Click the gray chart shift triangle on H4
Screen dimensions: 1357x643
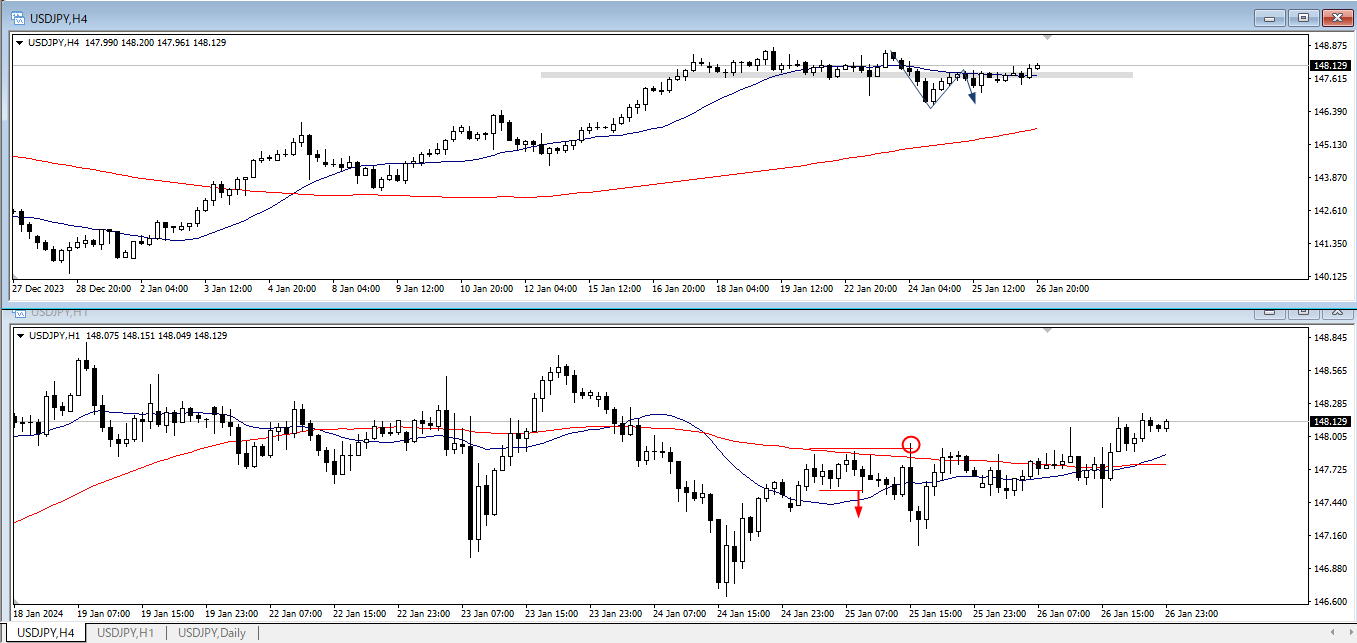(x=1047, y=37)
